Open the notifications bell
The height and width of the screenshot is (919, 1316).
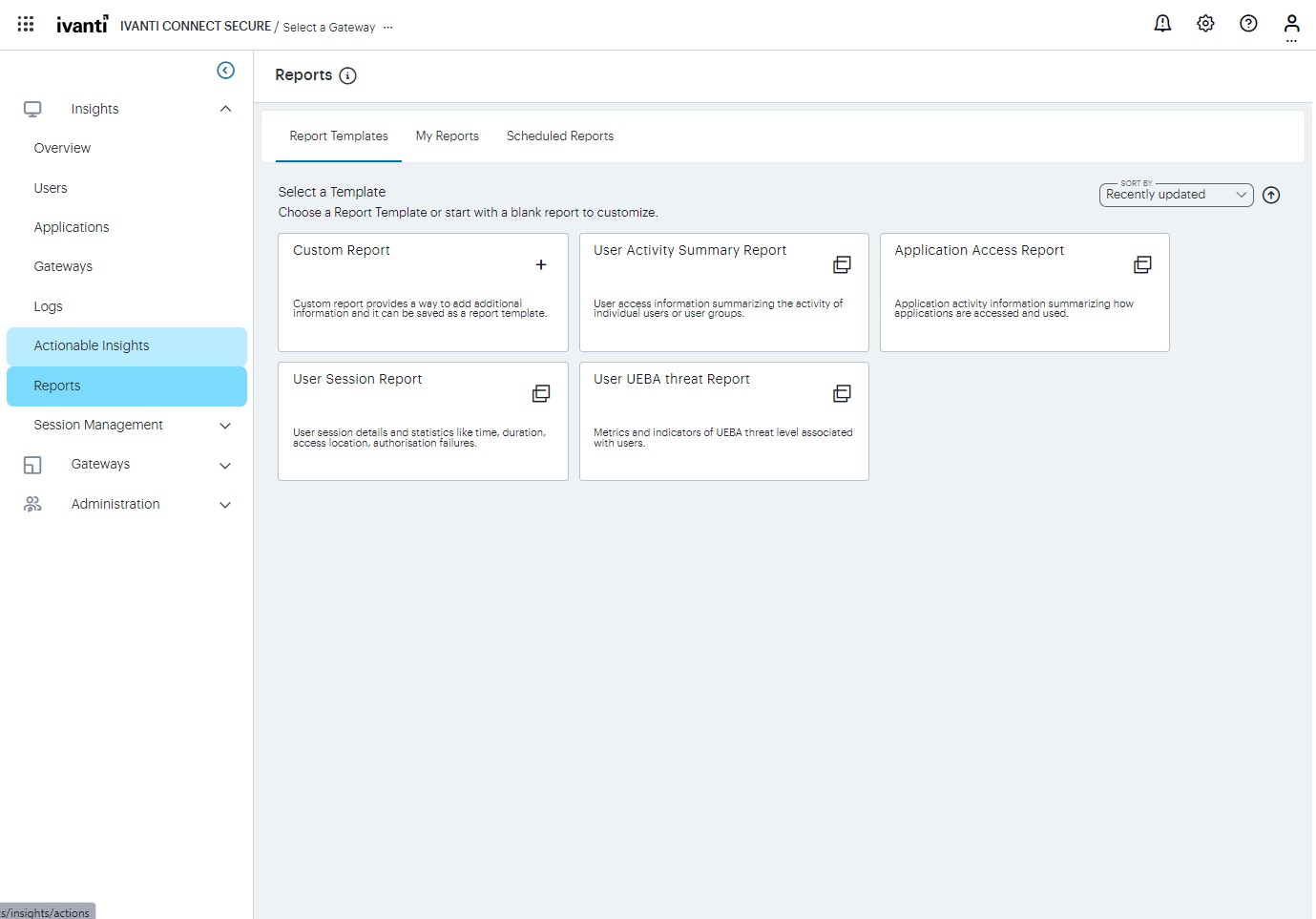(x=1162, y=23)
